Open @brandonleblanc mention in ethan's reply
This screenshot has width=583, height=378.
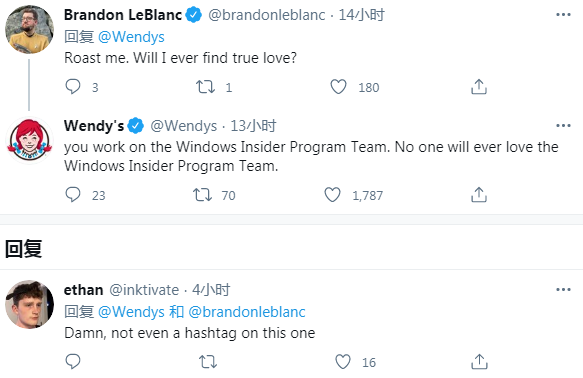click(x=247, y=312)
